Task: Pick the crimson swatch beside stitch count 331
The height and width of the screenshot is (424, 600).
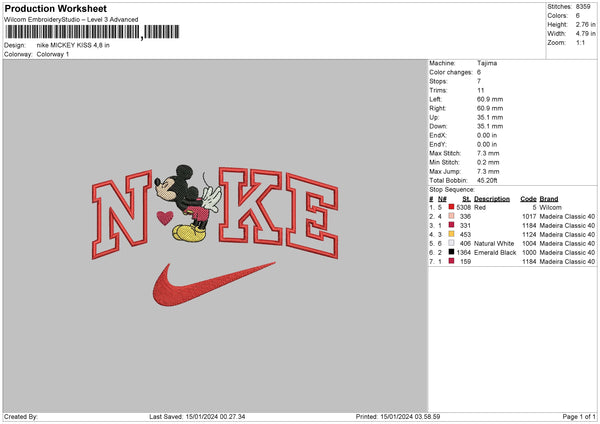Action: pos(451,225)
